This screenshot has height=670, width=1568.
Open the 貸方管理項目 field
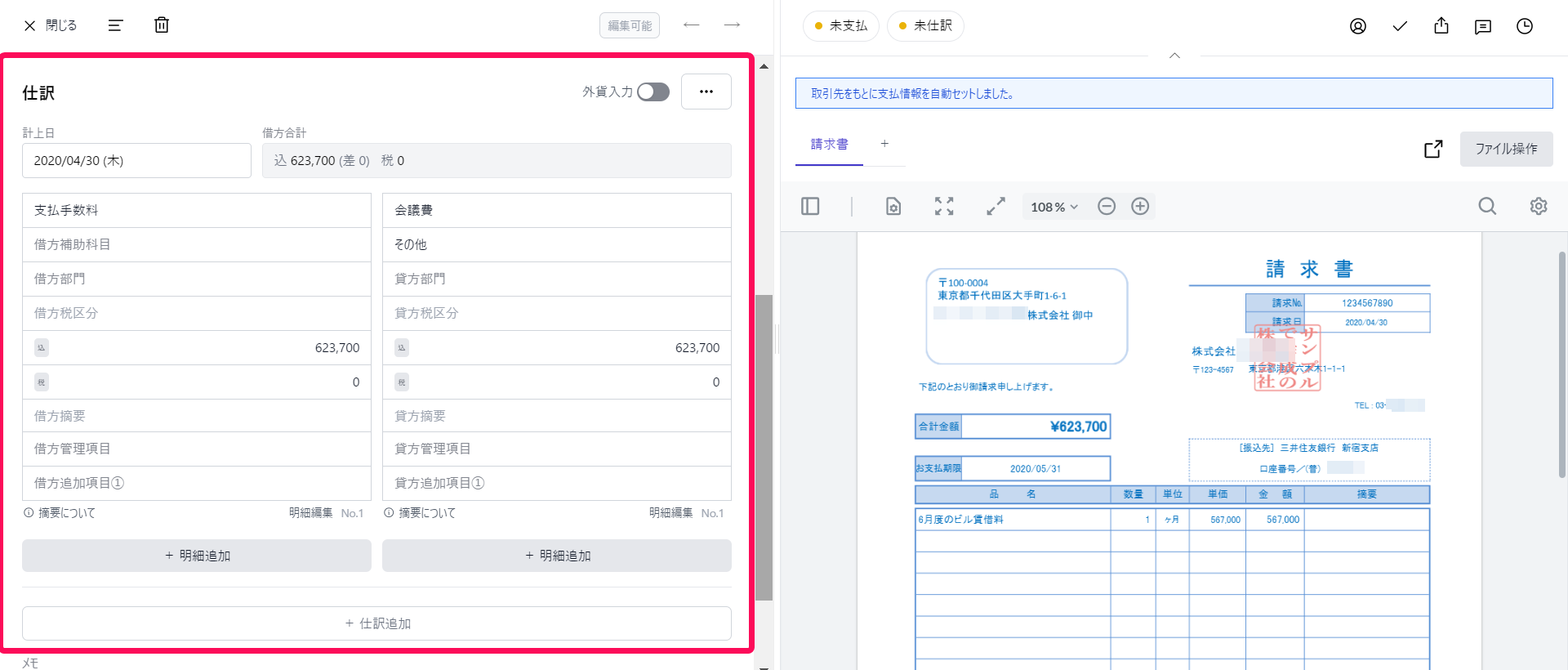point(557,449)
